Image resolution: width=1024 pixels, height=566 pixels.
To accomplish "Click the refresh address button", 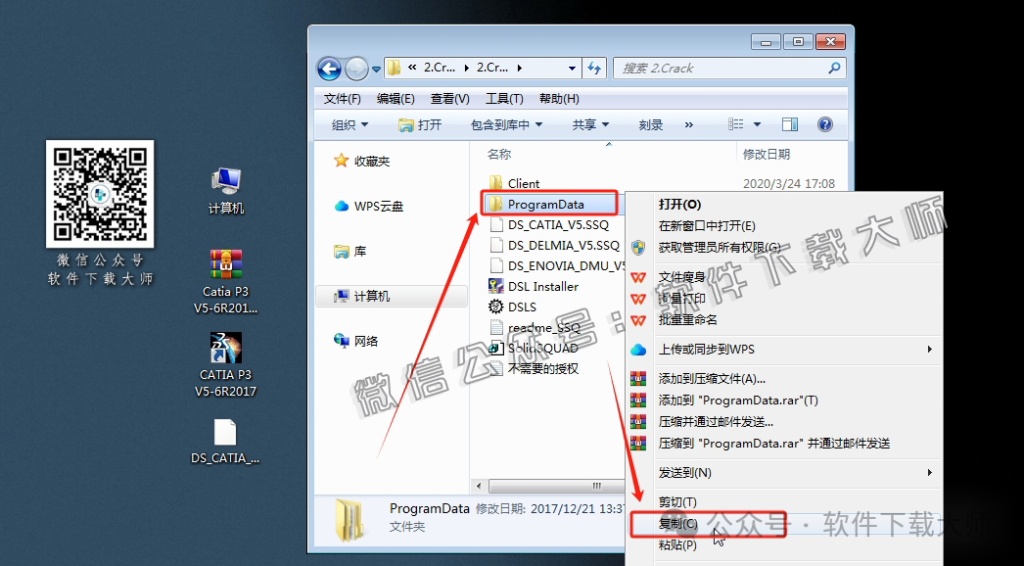I will pyautogui.click(x=594, y=68).
